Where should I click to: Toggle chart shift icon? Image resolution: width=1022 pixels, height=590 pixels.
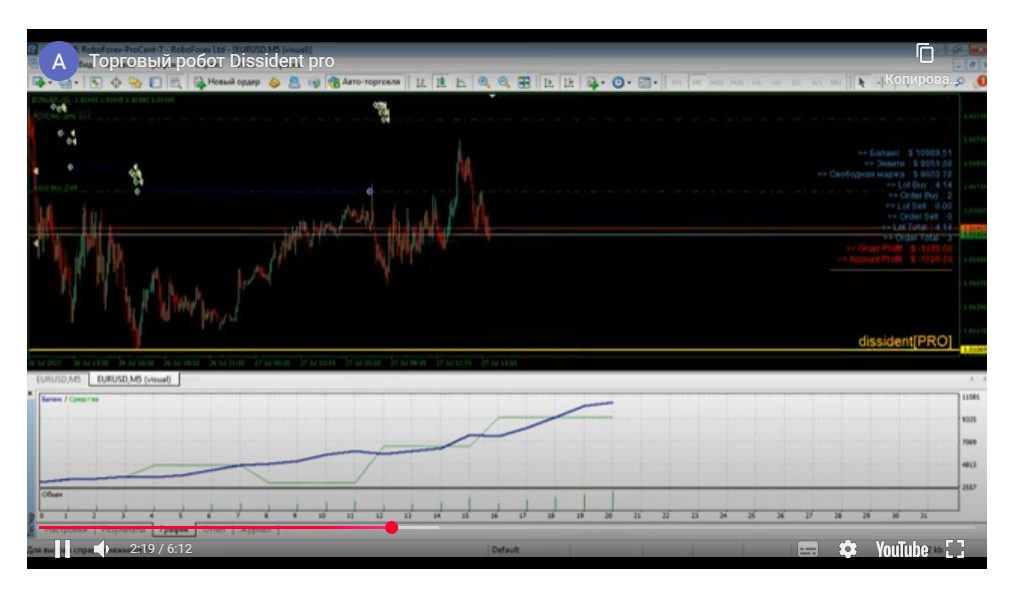[x=568, y=82]
